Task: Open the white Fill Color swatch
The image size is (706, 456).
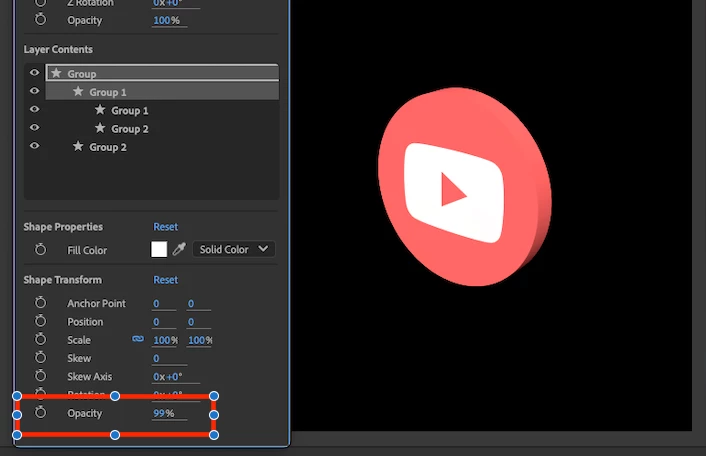Action: 159,249
